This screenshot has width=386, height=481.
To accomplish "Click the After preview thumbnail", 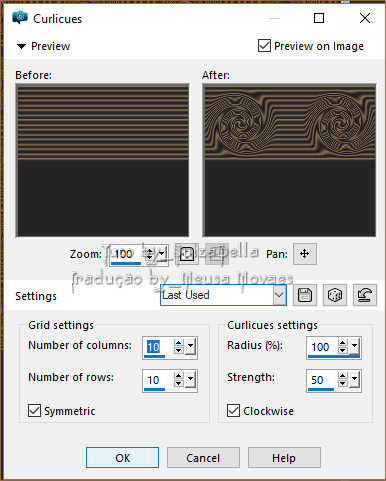I will [289, 160].
